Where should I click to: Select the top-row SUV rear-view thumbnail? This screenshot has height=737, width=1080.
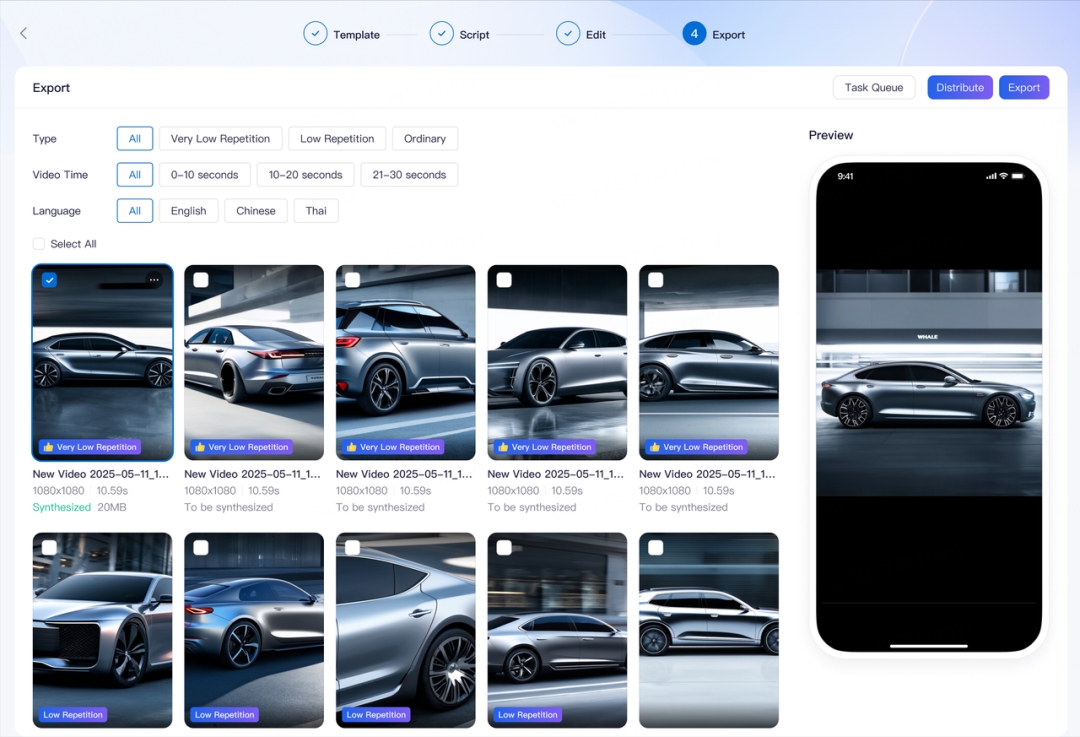pyautogui.click(x=406, y=362)
